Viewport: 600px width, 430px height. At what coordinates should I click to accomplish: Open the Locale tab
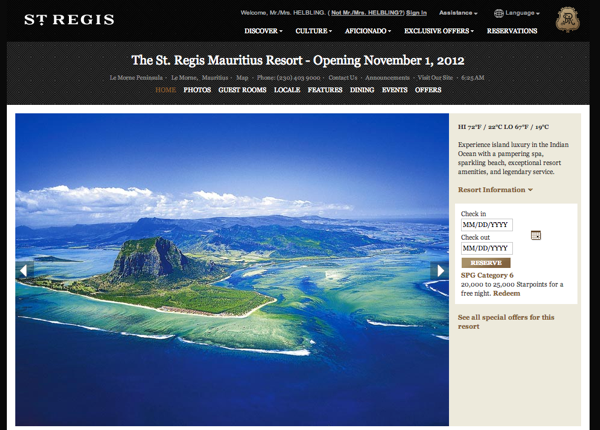click(x=287, y=90)
